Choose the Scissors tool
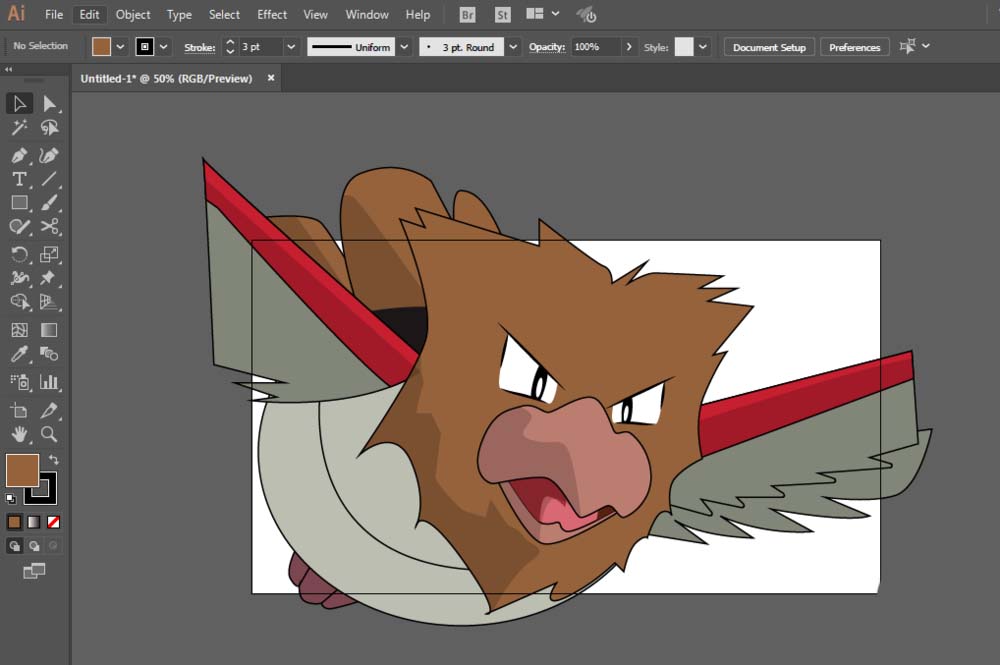The width and height of the screenshot is (1000, 665). pyautogui.click(x=49, y=226)
